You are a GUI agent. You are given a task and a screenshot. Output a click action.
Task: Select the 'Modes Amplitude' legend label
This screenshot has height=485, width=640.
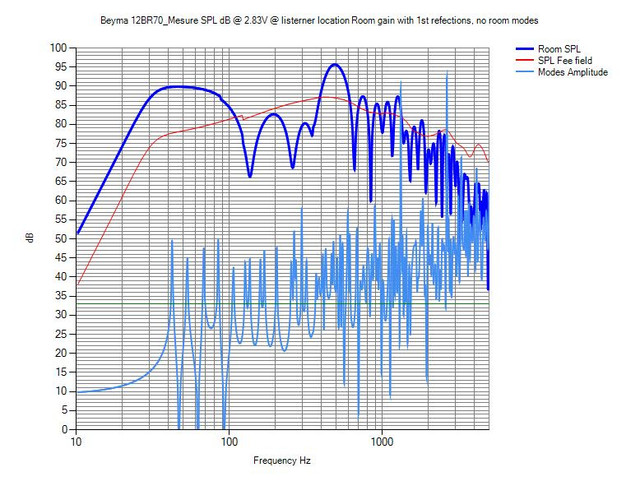(x=573, y=72)
